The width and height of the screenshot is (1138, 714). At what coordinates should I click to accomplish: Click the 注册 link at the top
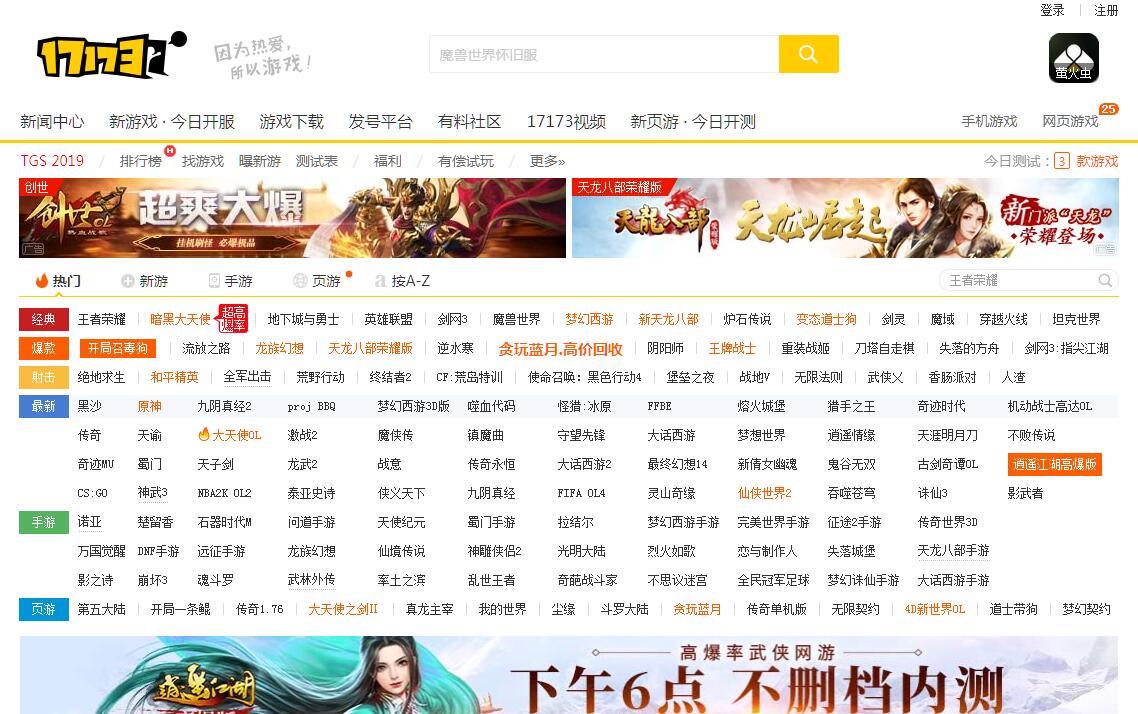1106,10
